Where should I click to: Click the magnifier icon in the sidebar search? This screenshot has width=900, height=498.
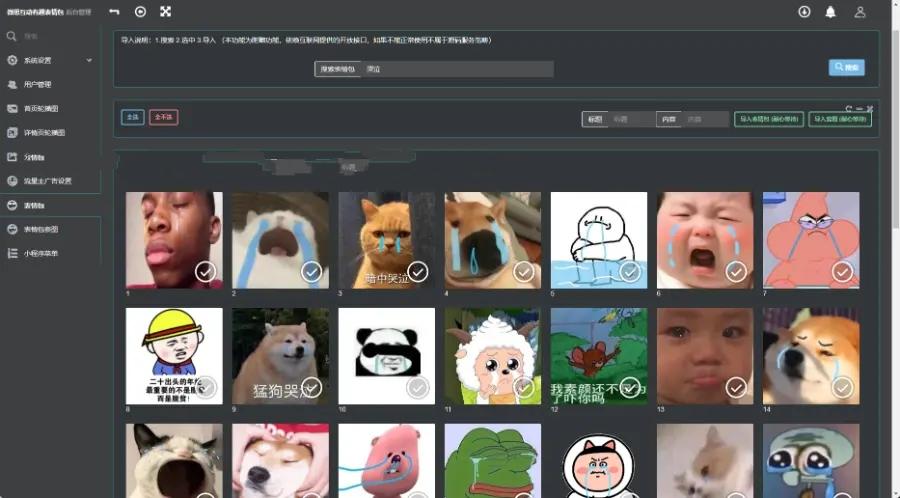[11, 36]
